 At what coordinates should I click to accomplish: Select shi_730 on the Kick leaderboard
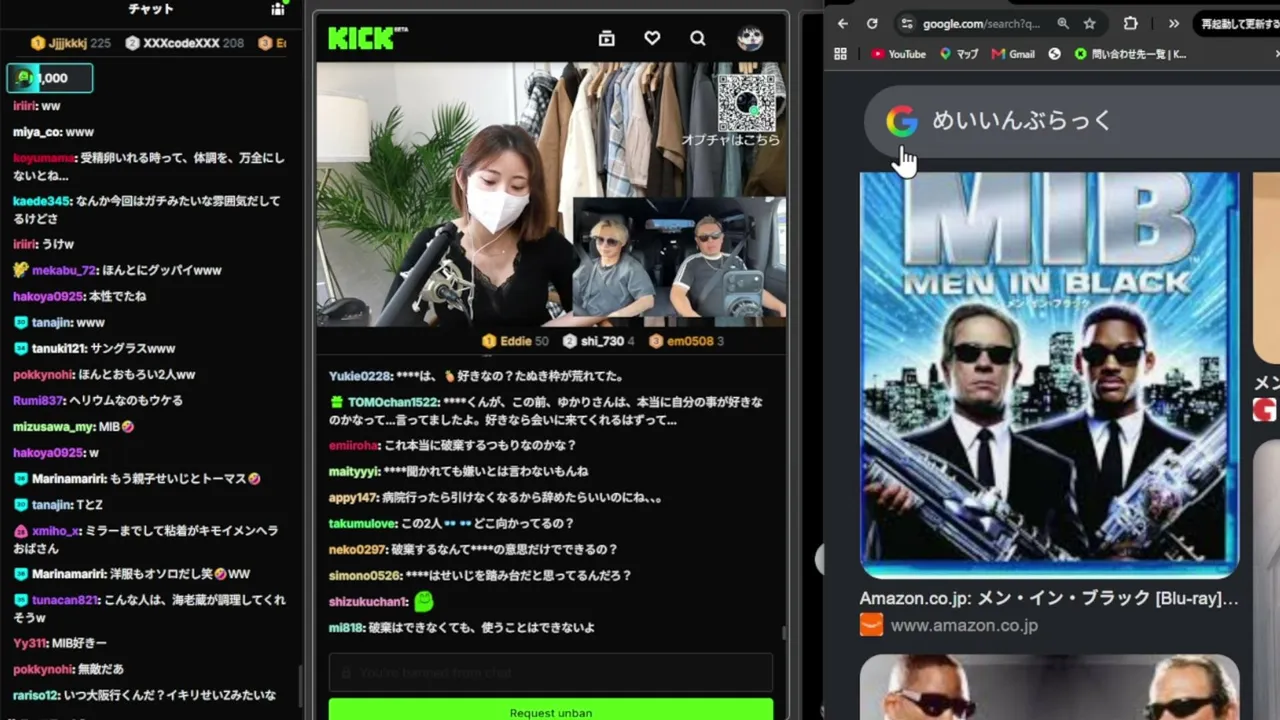point(597,341)
